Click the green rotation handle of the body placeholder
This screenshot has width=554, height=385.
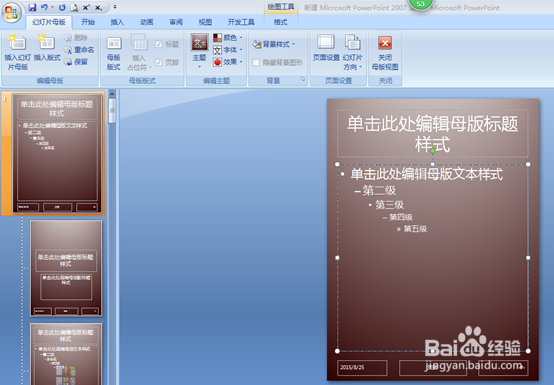point(432,151)
